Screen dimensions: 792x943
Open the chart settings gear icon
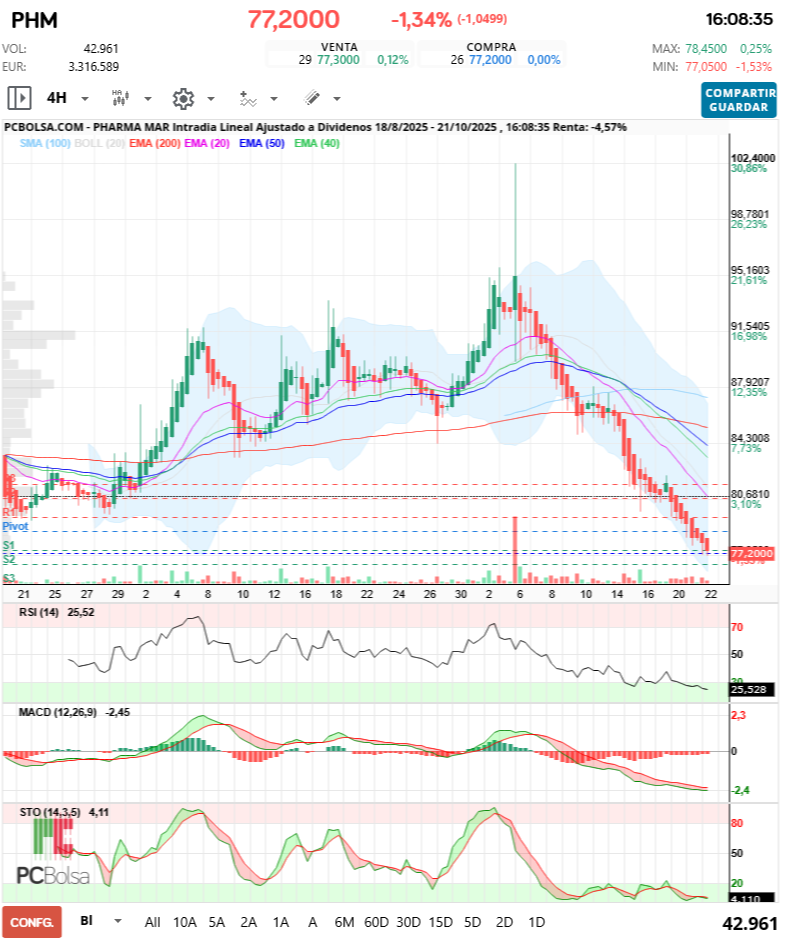pyautogui.click(x=182, y=98)
